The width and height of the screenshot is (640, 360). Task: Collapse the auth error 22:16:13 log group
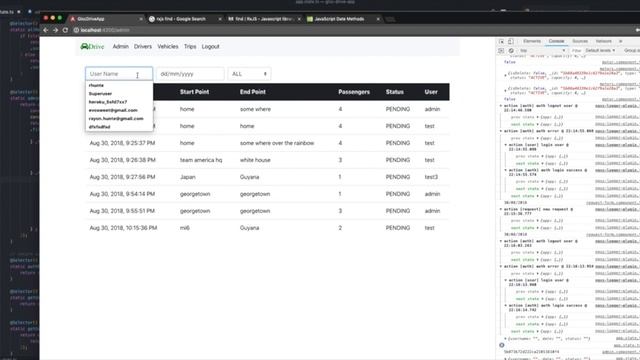(x=501, y=267)
